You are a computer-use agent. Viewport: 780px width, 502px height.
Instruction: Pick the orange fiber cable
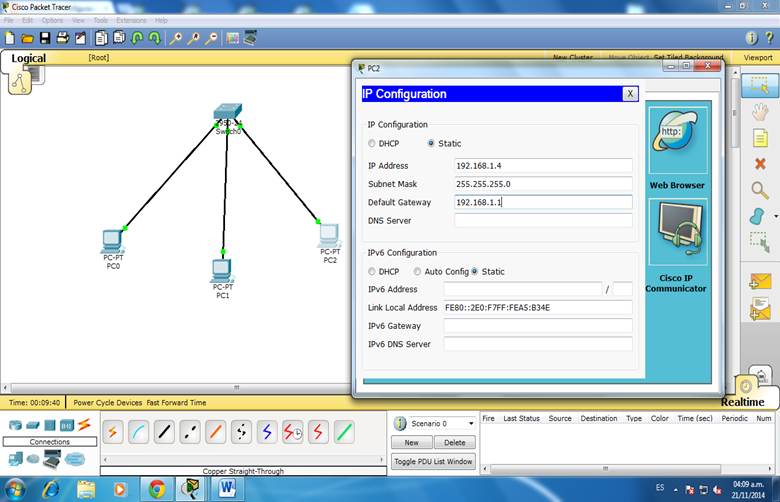tap(215, 432)
